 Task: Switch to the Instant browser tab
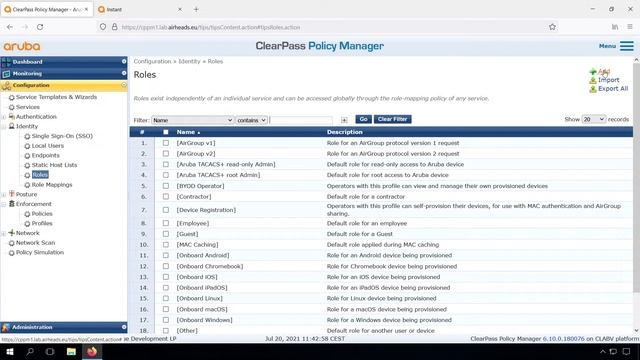(x=139, y=9)
